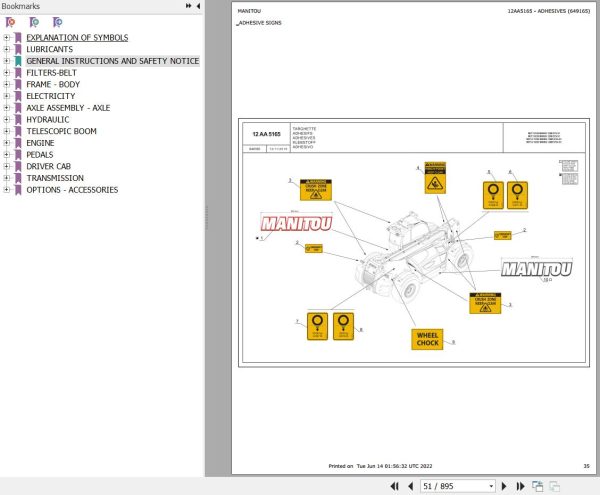The height and width of the screenshot is (495, 600).
Task: Click the third bookmark toolbar icon
Action: [57, 23]
